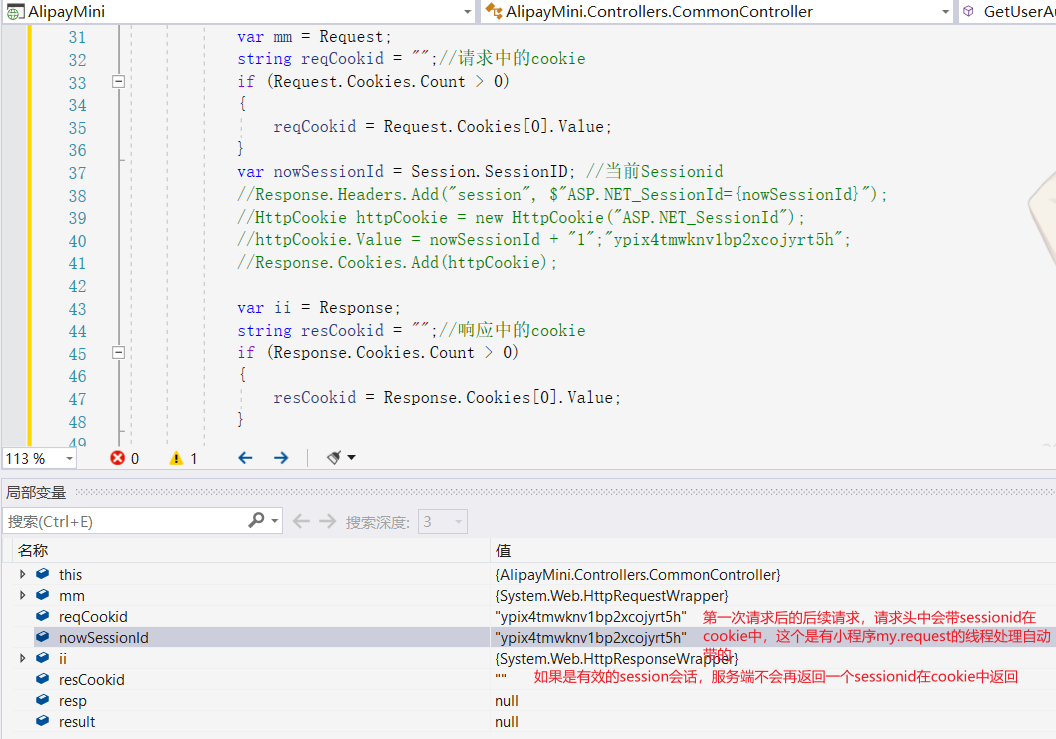Click the 值 column header
The height and width of the screenshot is (739, 1056).
504,550
